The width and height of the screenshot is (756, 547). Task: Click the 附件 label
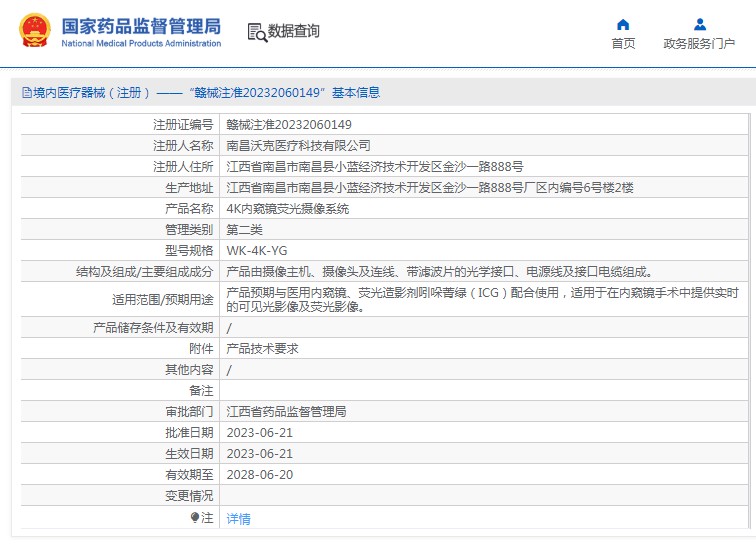click(x=201, y=348)
